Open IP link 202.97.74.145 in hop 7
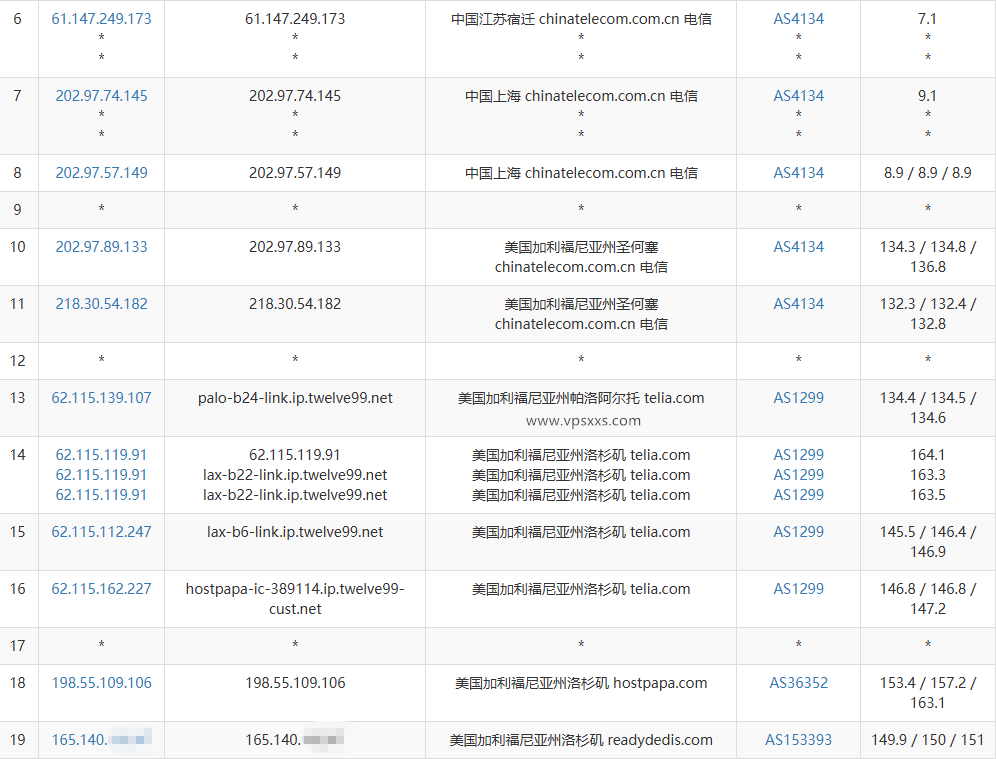 102,96
